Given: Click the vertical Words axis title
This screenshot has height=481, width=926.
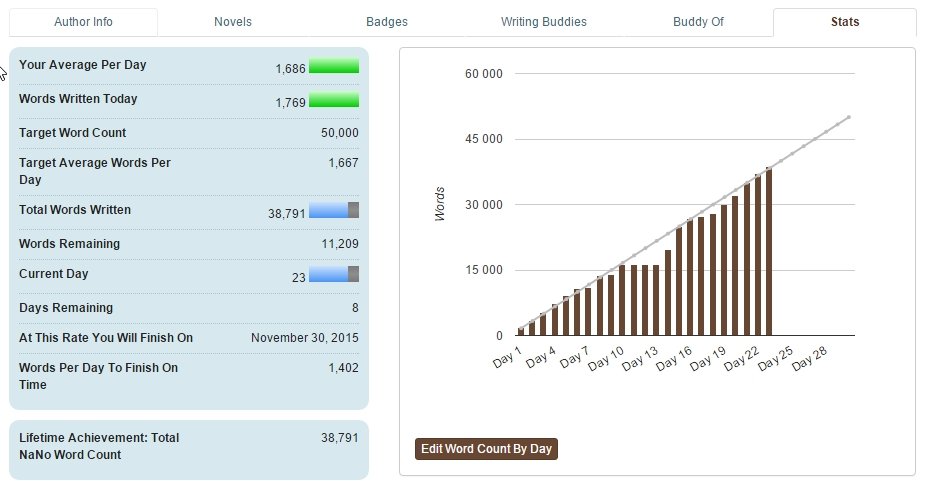Looking at the screenshot, I should 439,204.
